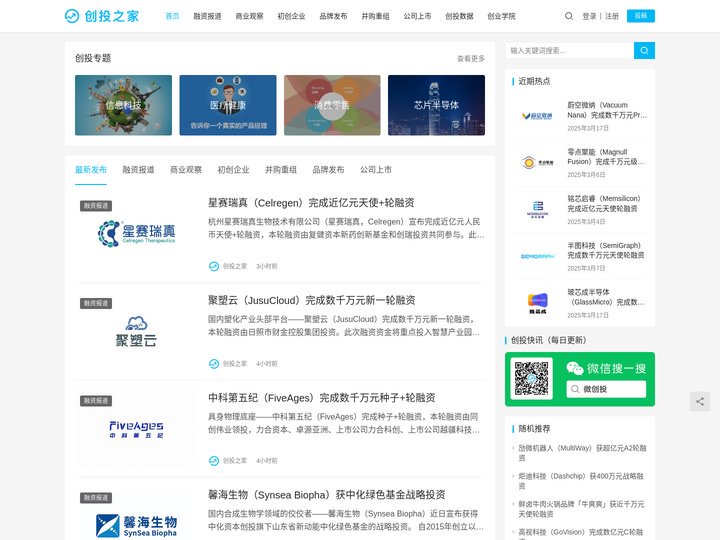The height and width of the screenshot is (540, 720).
Task: Open 融资报道 in top navigation
Action: pyautogui.click(x=207, y=16)
